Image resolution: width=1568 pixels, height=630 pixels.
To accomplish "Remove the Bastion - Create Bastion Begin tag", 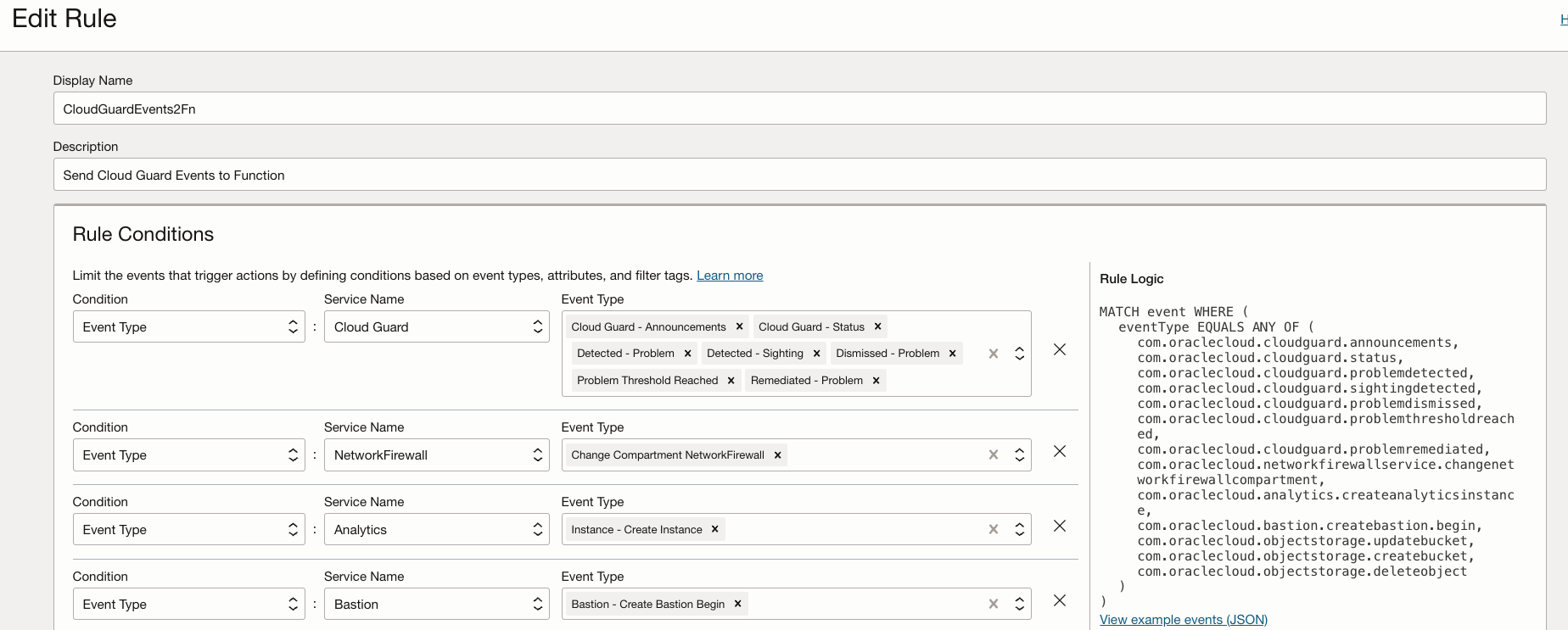I will (x=737, y=605).
